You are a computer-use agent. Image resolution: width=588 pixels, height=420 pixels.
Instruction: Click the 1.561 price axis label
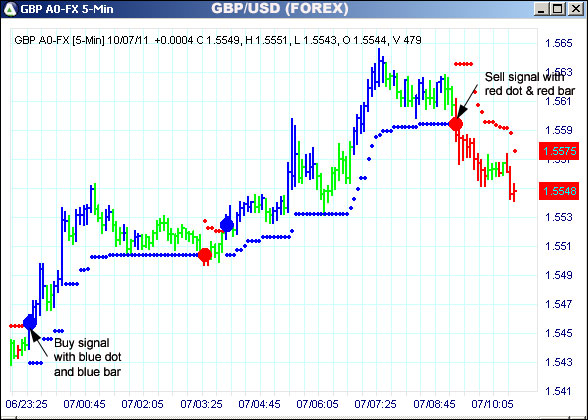(559, 101)
